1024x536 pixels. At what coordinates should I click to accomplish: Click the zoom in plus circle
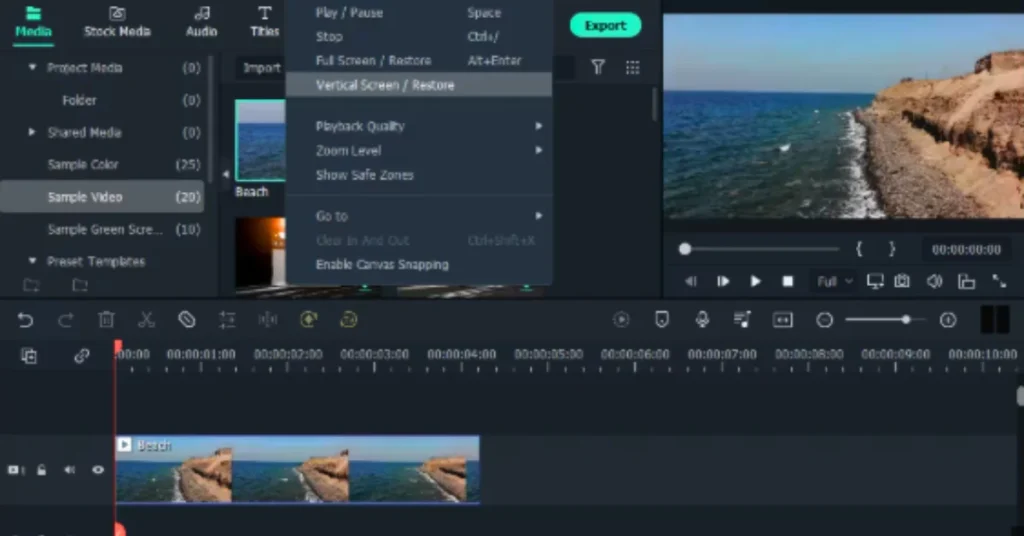948,320
